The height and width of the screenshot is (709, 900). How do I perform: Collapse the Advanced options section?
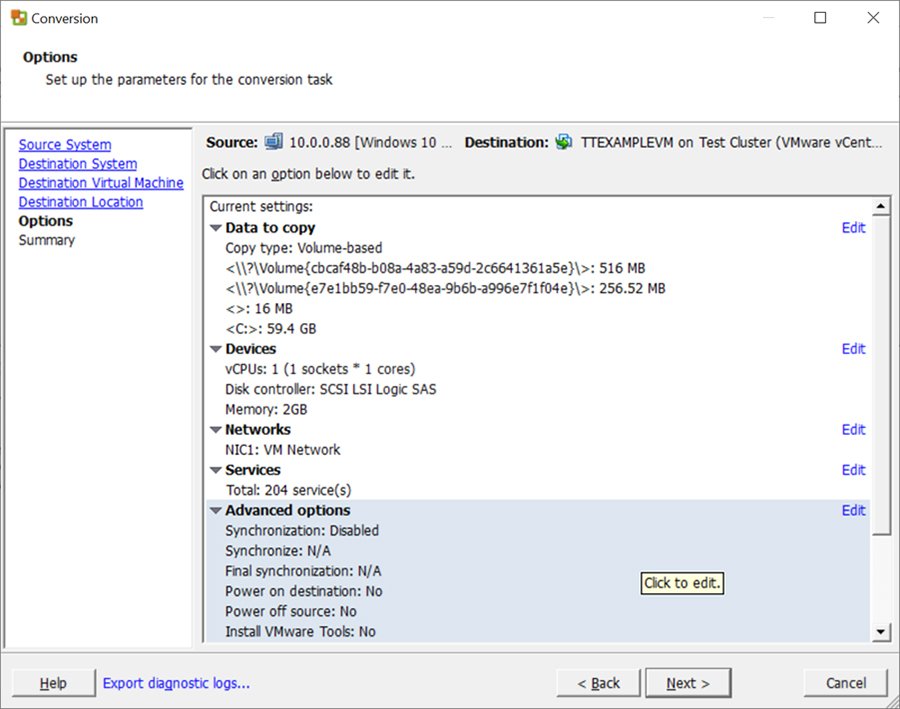coord(215,510)
